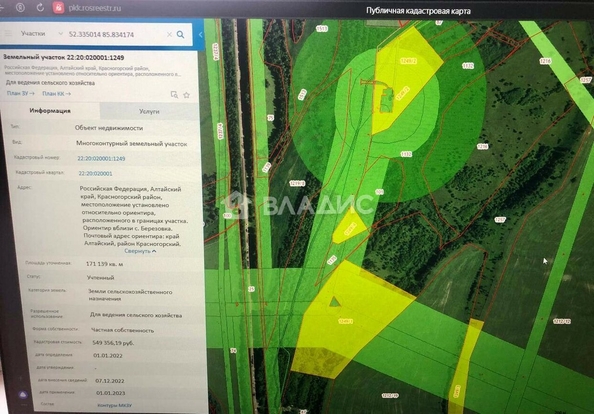Click into the coordinates search field
Image resolution: width=594 pixels, height=414 pixels.
116,34
